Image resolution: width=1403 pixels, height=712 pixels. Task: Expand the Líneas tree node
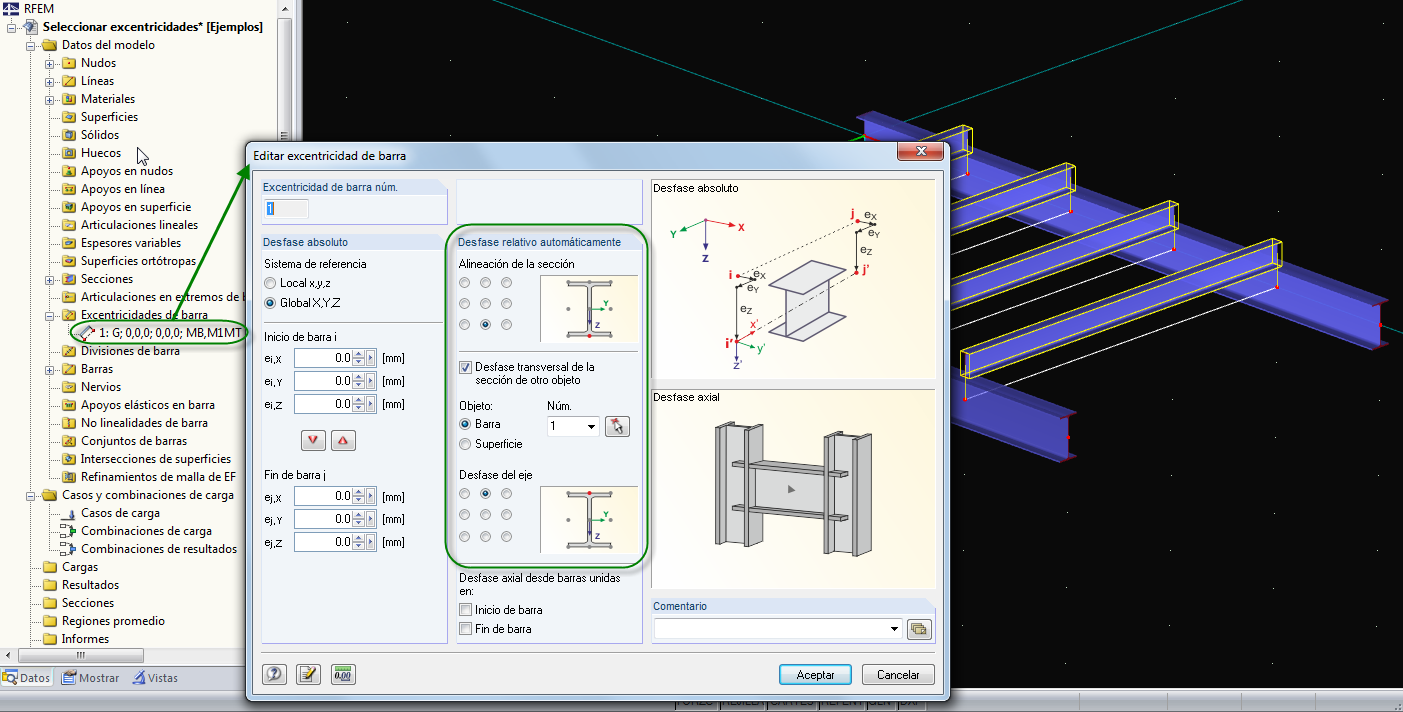pos(50,81)
